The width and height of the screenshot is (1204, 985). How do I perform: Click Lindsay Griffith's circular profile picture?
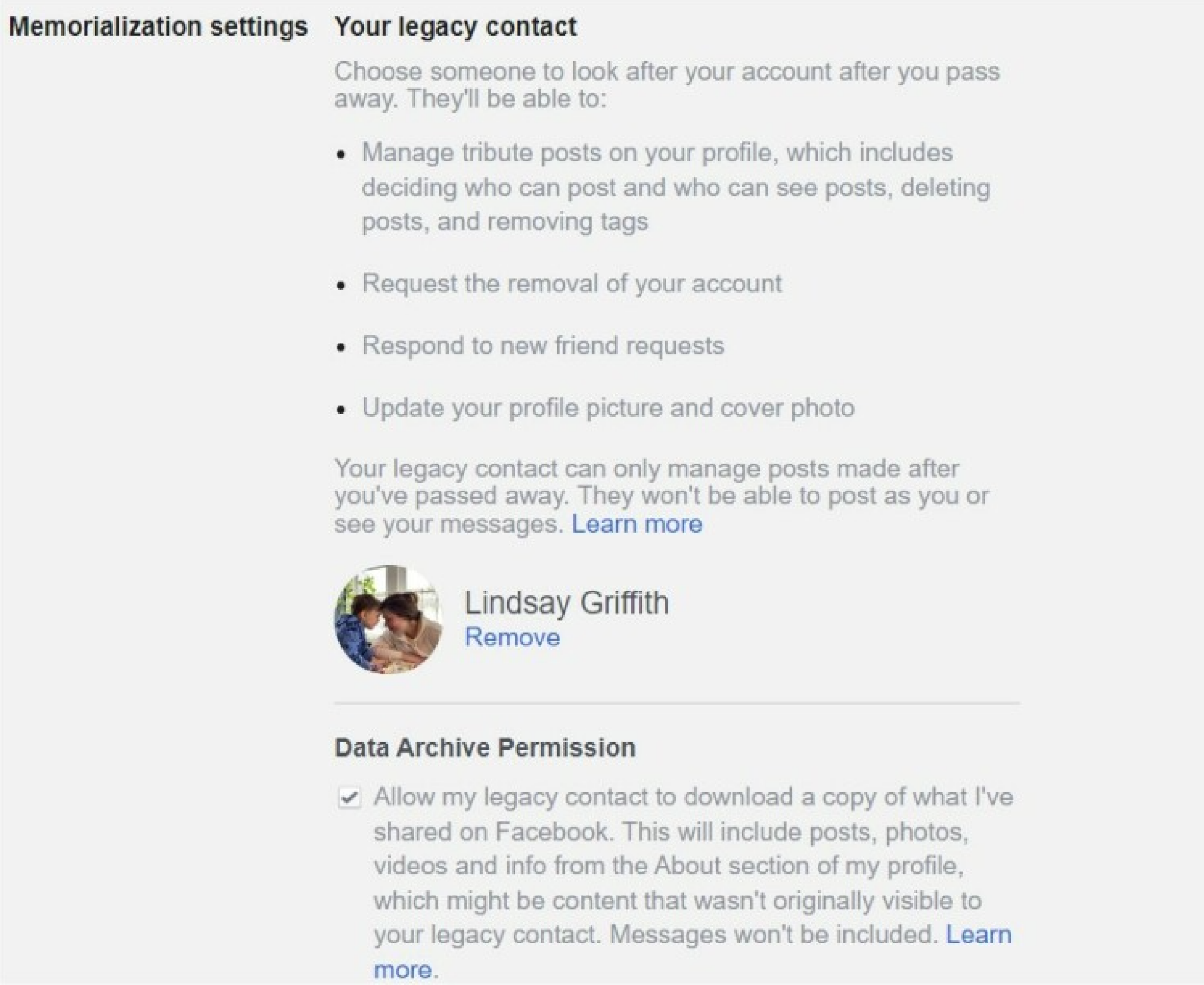coord(388,619)
